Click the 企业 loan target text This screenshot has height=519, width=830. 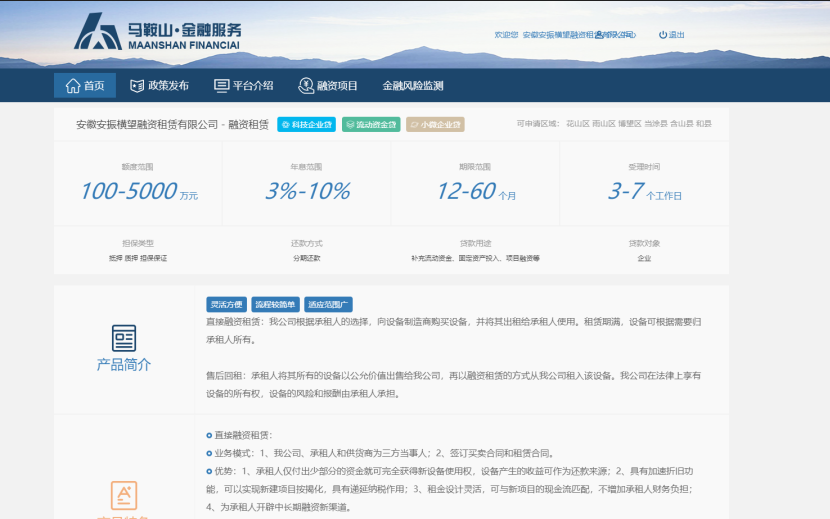[644, 258]
